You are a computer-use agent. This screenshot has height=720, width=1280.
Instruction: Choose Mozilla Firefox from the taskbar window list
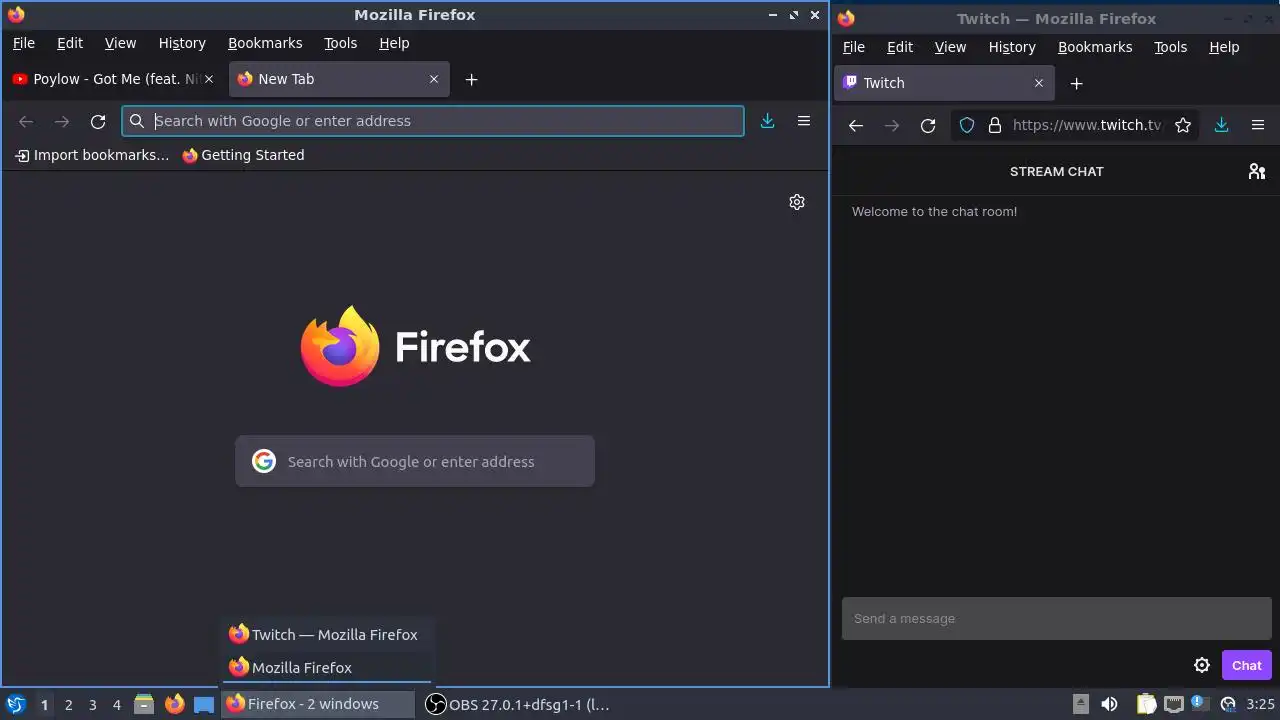(x=327, y=667)
